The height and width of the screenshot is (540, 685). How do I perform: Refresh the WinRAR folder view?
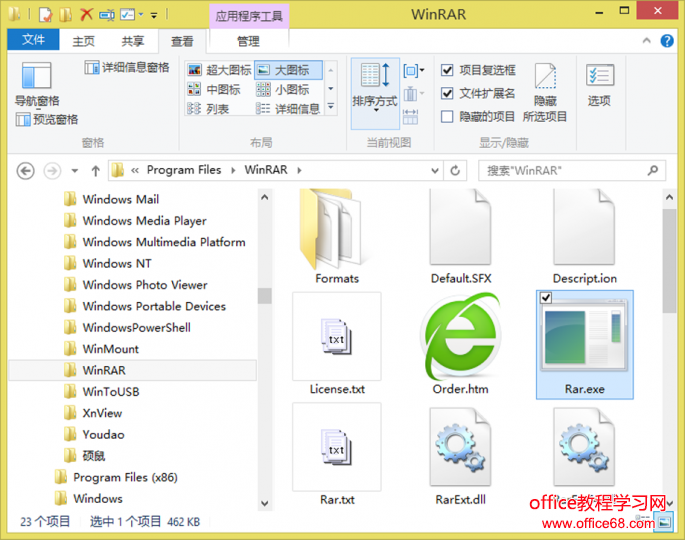pyautogui.click(x=455, y=170)
